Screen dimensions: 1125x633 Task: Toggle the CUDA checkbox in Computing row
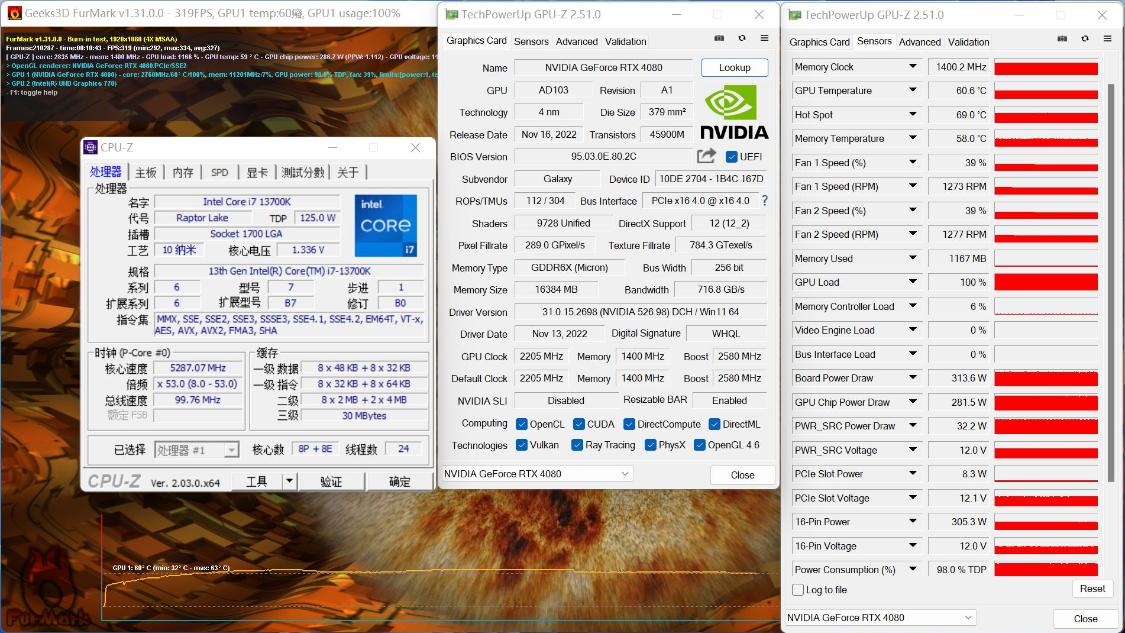pyautogui.click(x=577, y=423)
